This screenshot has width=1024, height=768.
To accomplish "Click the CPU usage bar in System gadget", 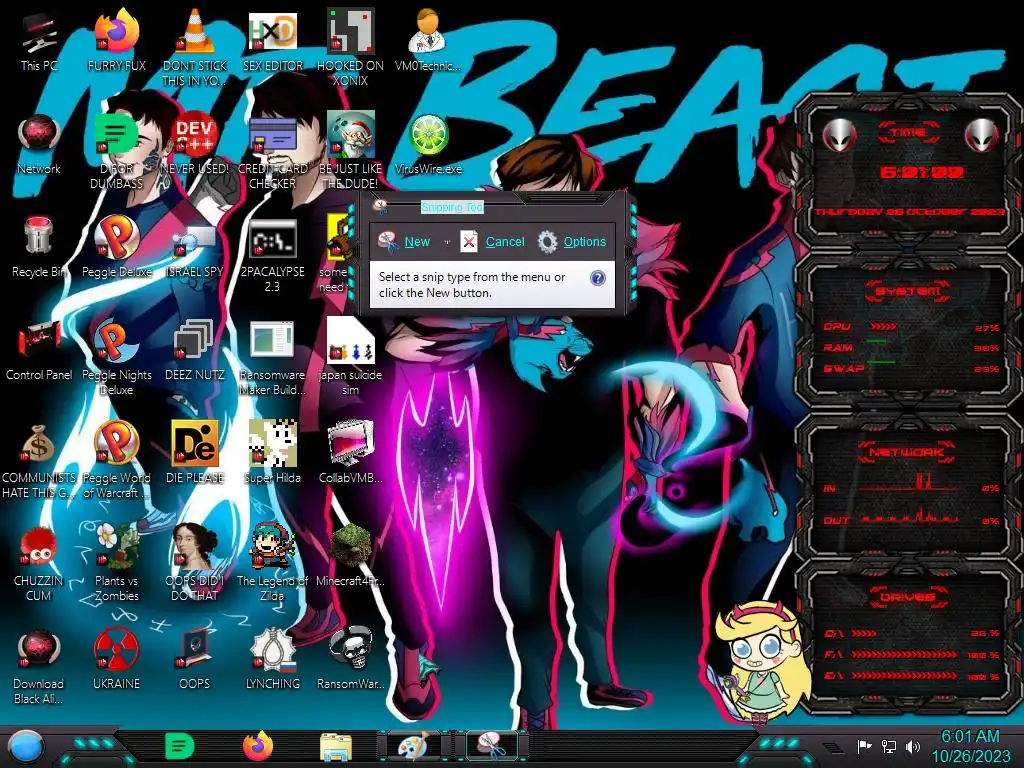I will coord(883,327).
